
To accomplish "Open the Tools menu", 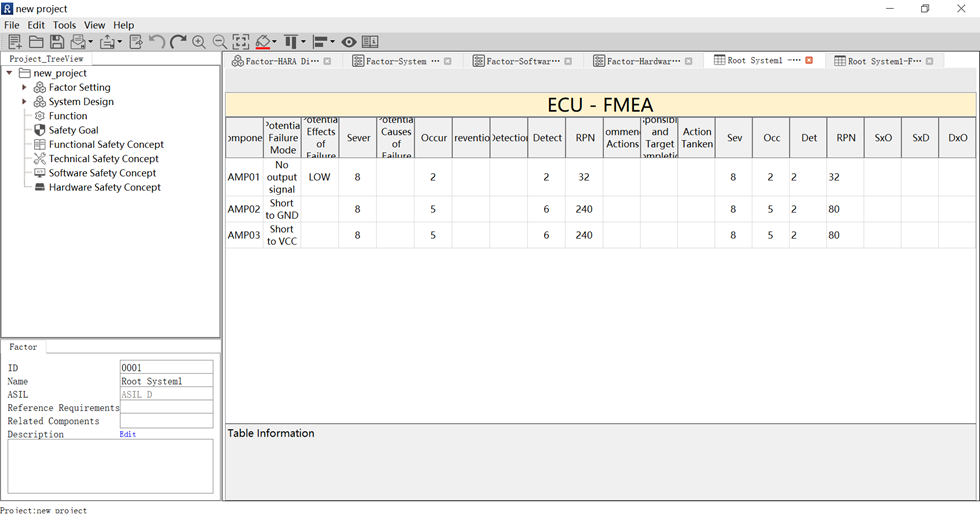I will point(64,25).
